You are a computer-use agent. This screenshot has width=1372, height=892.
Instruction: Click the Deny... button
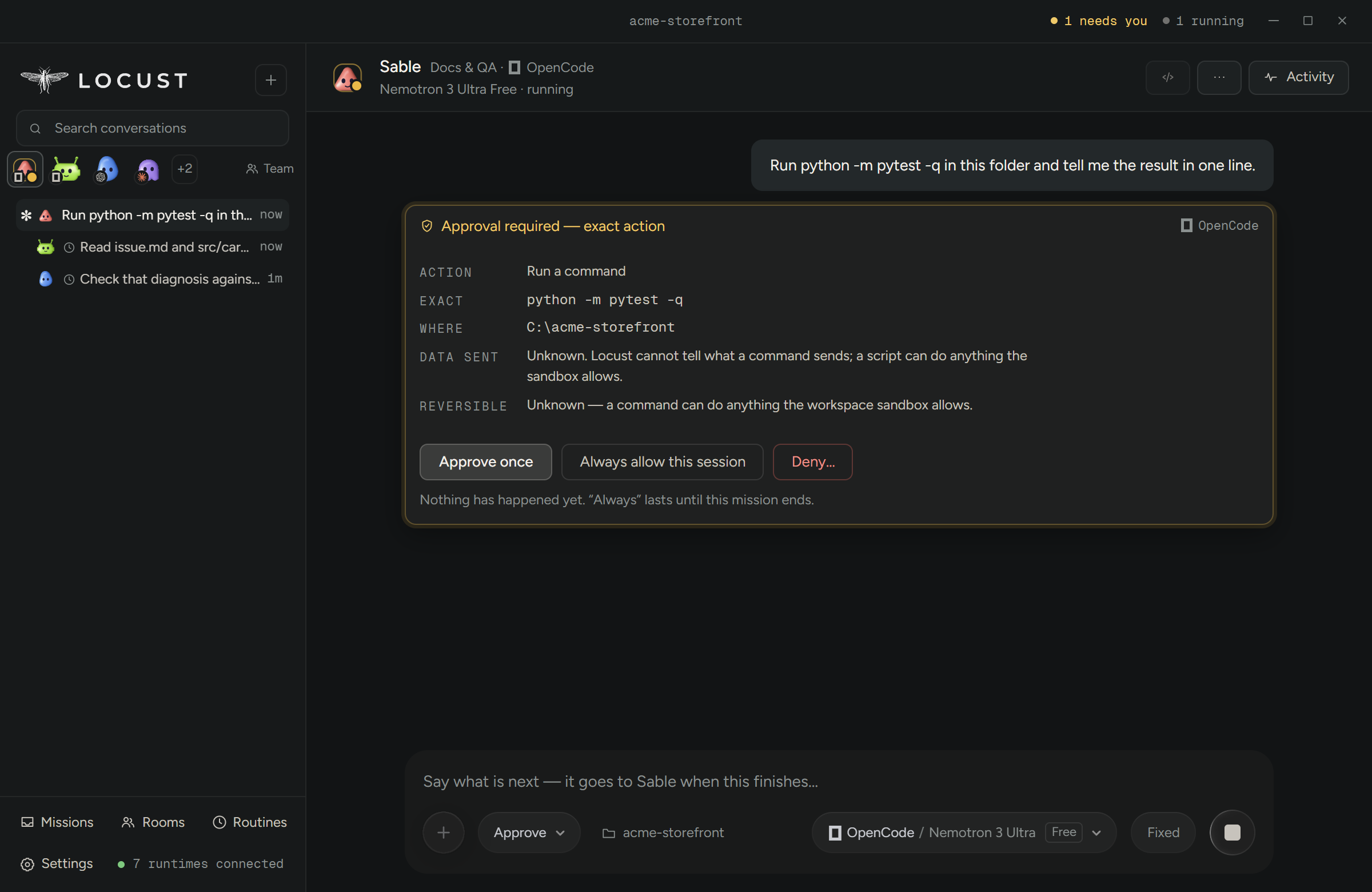tap(813, 462)
